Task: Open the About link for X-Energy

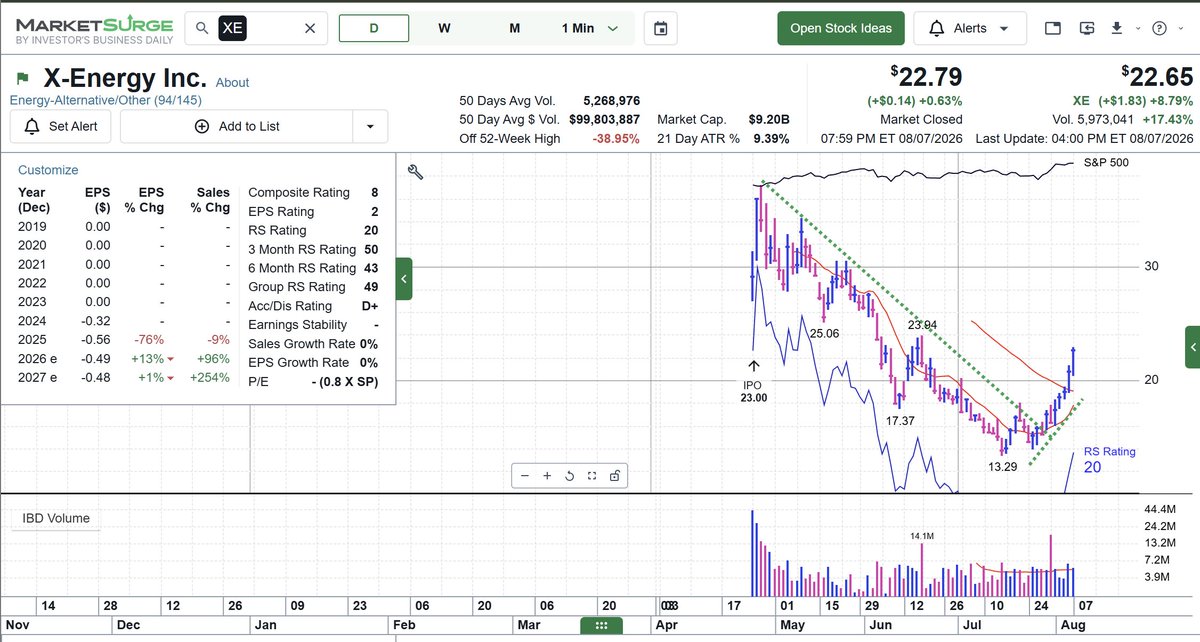Action: 232,82
